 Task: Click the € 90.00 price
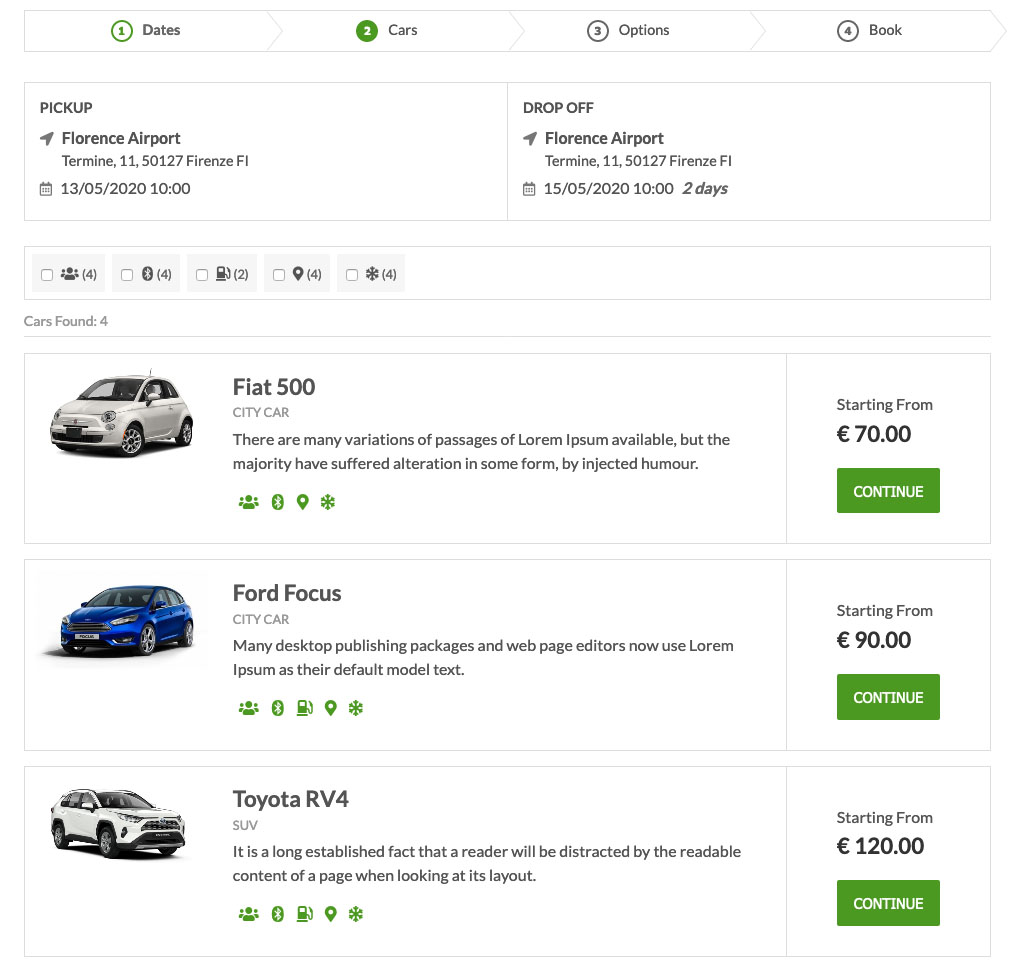[x=873, y=640]
